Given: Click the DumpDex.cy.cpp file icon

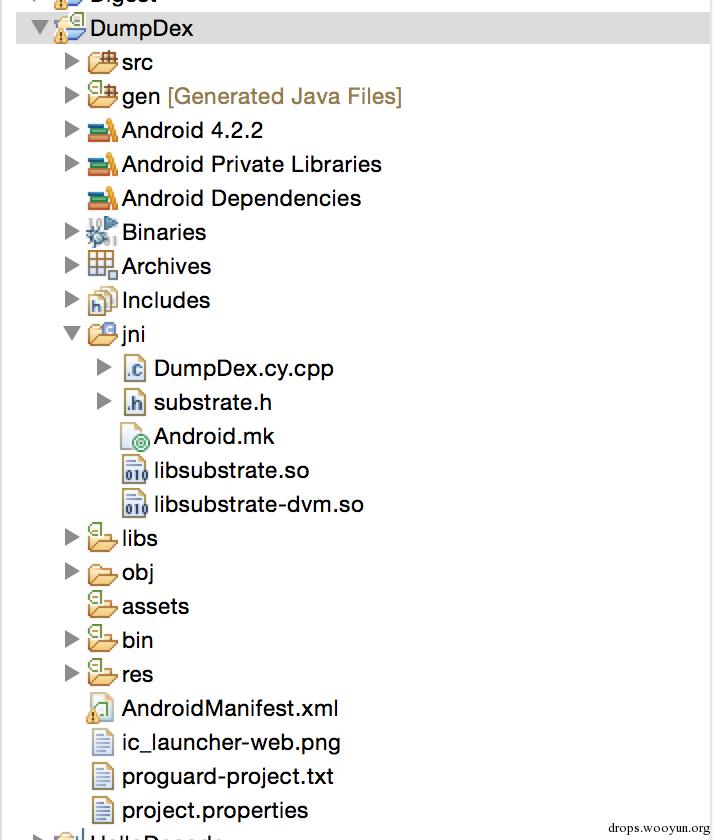Looking at the screenshot, I should pyautogui.click(x=134, y=368).
